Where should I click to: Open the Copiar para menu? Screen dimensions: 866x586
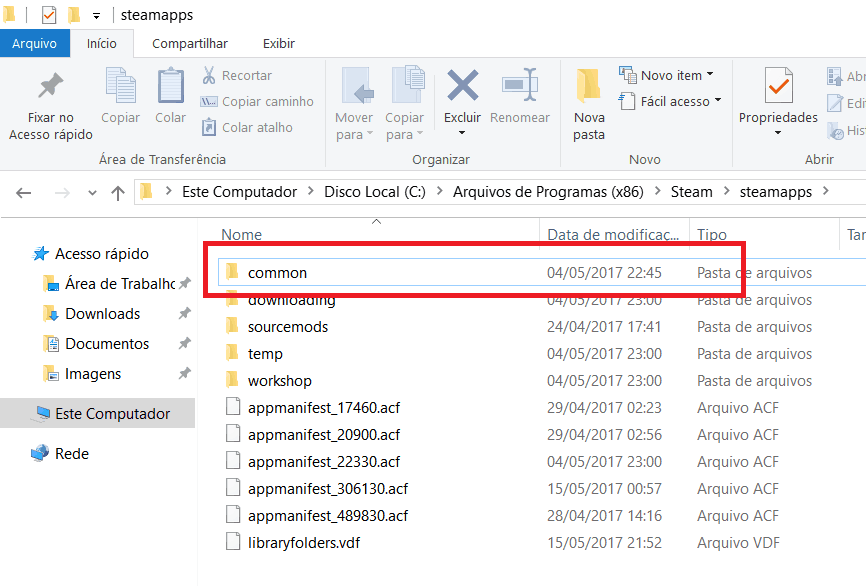tap(405, 104)
